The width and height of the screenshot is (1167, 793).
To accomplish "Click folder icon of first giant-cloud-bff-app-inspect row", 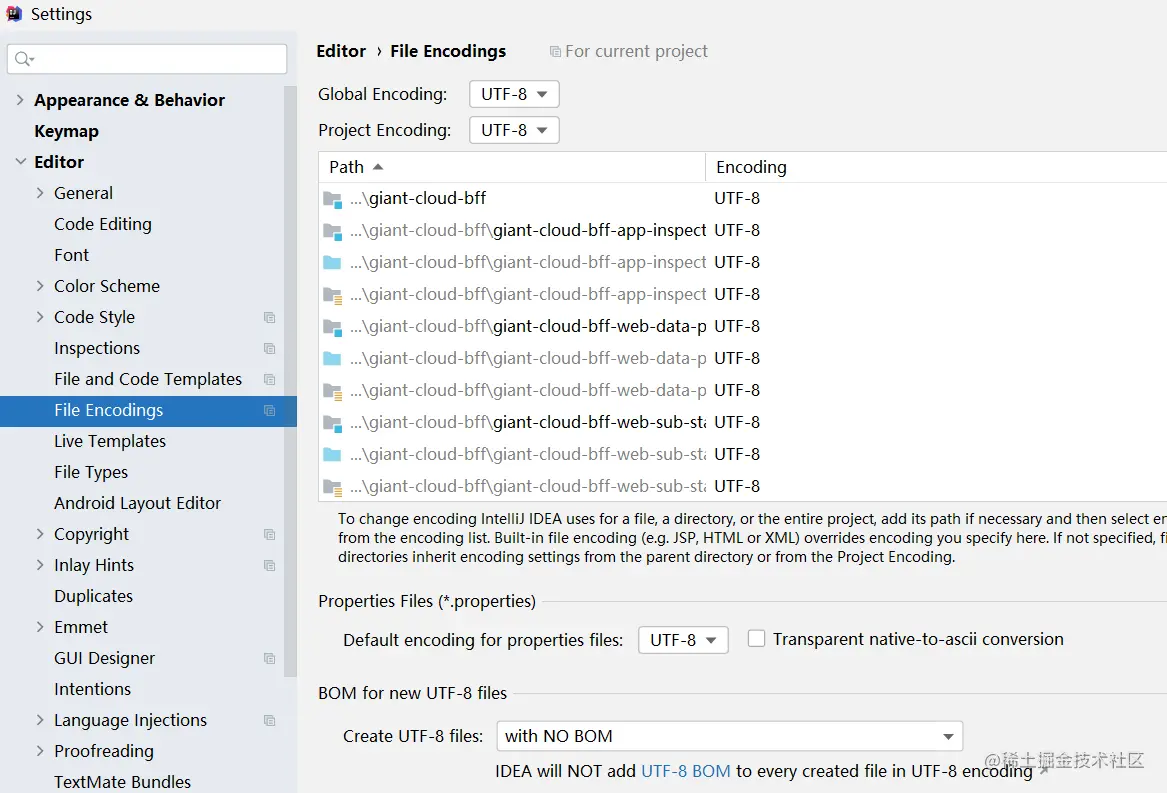I will pyautogui.click(x=333, y=231).
